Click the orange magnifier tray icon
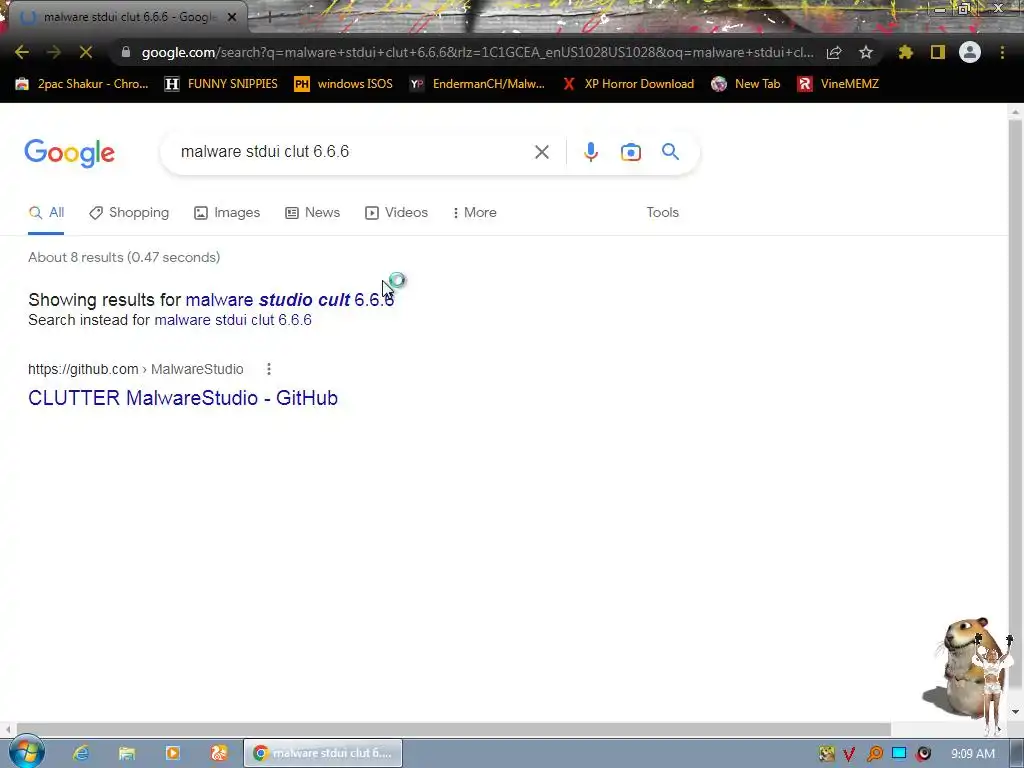The height and width of the screenshot is (768, 1024). pyautogui.click(x=874, y=754)
